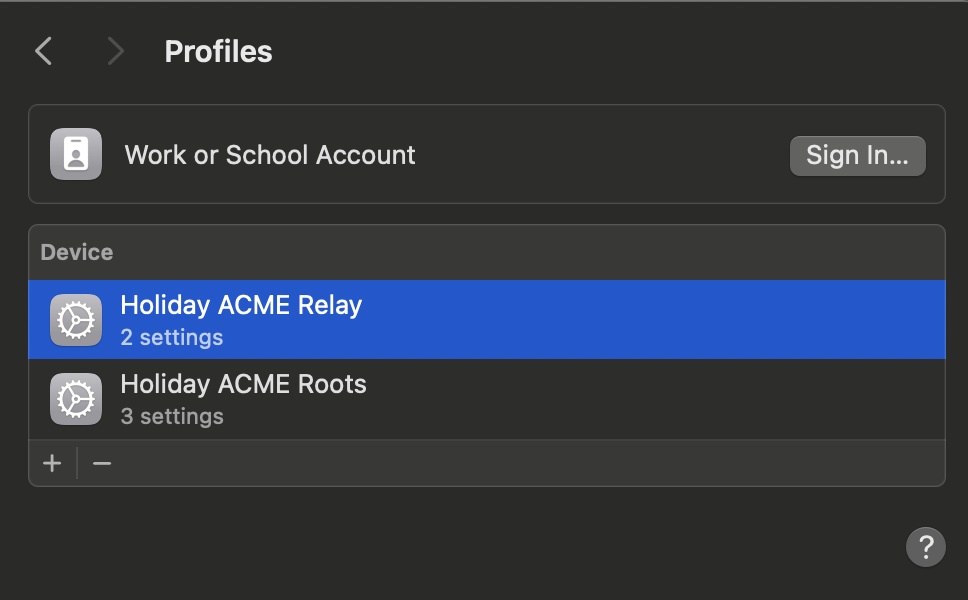
Task: Select the Holiday ACME Relay profile name
Action: click(x=241, y=305)
